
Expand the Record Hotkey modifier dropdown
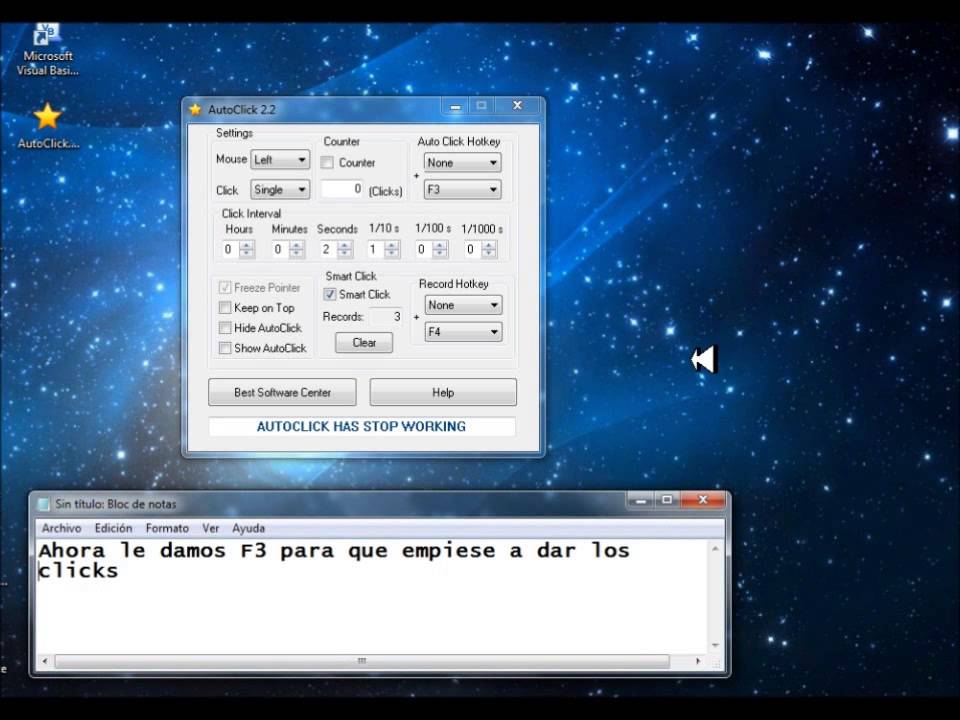coord(463,305)
